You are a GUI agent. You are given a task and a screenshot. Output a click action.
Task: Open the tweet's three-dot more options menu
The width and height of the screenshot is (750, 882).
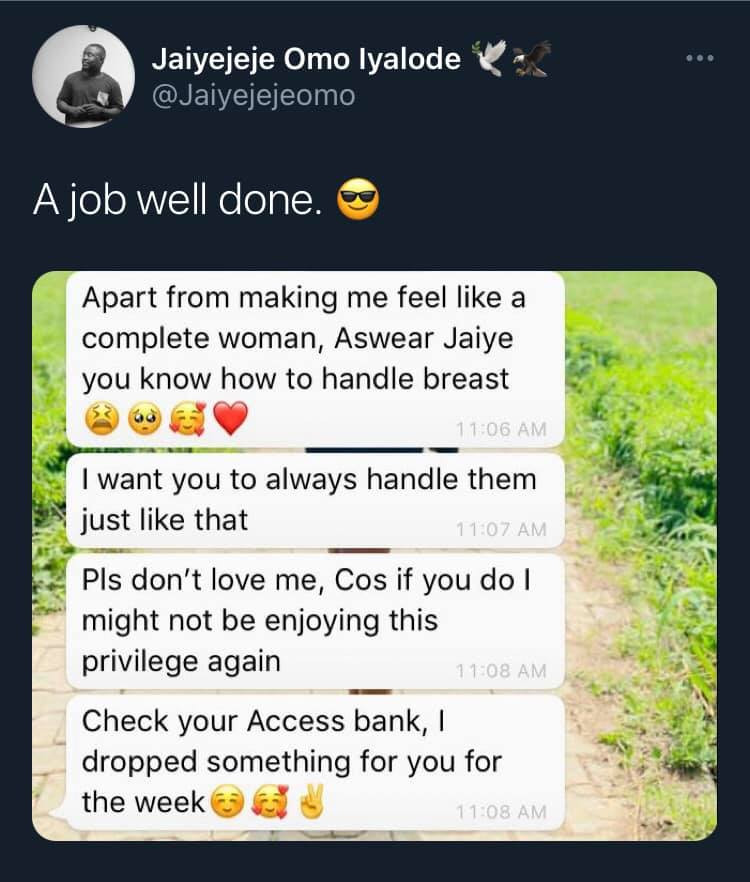pos(699,59)
